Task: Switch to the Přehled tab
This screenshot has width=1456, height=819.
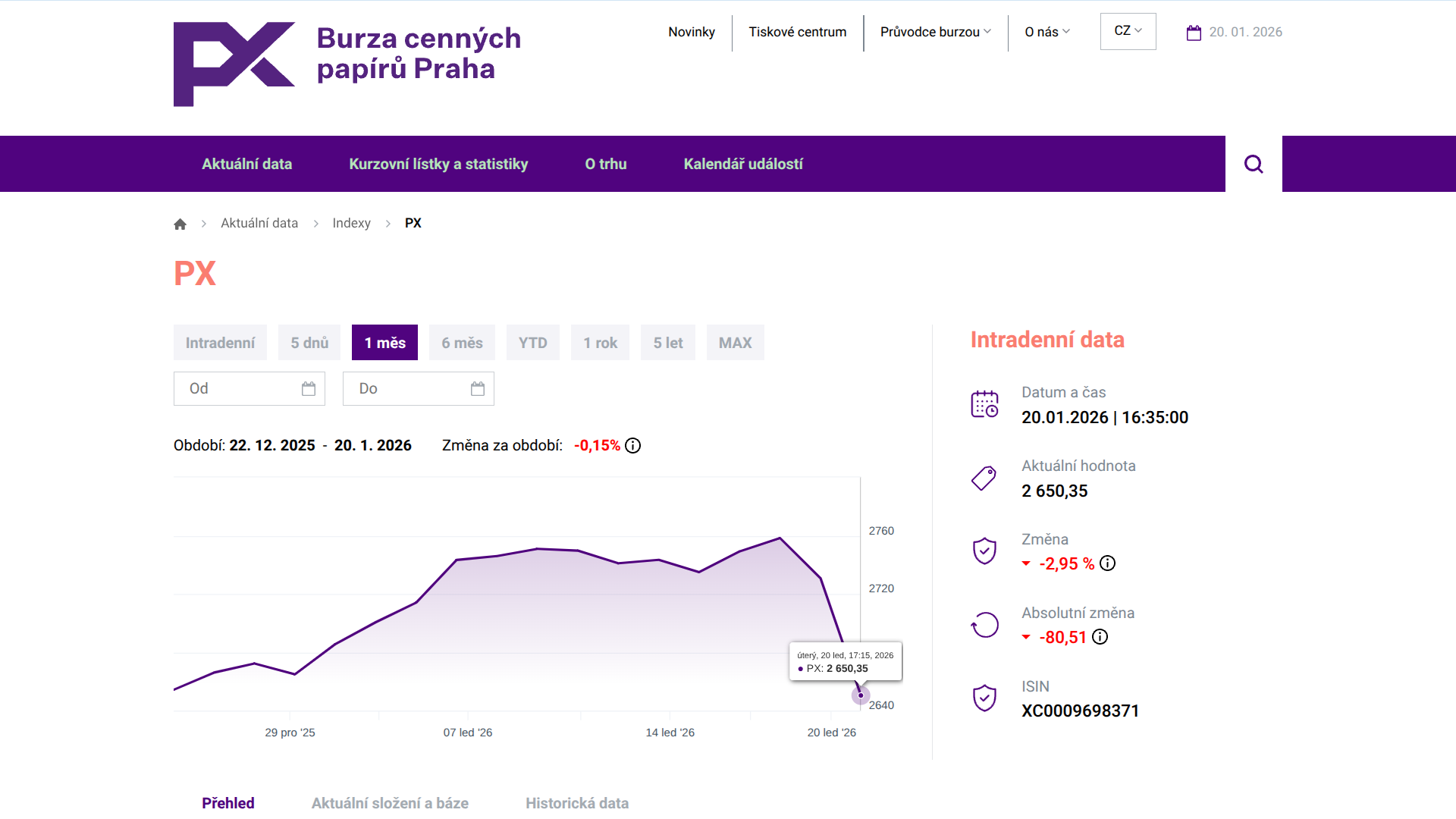Action: click(x=228, y=803)
